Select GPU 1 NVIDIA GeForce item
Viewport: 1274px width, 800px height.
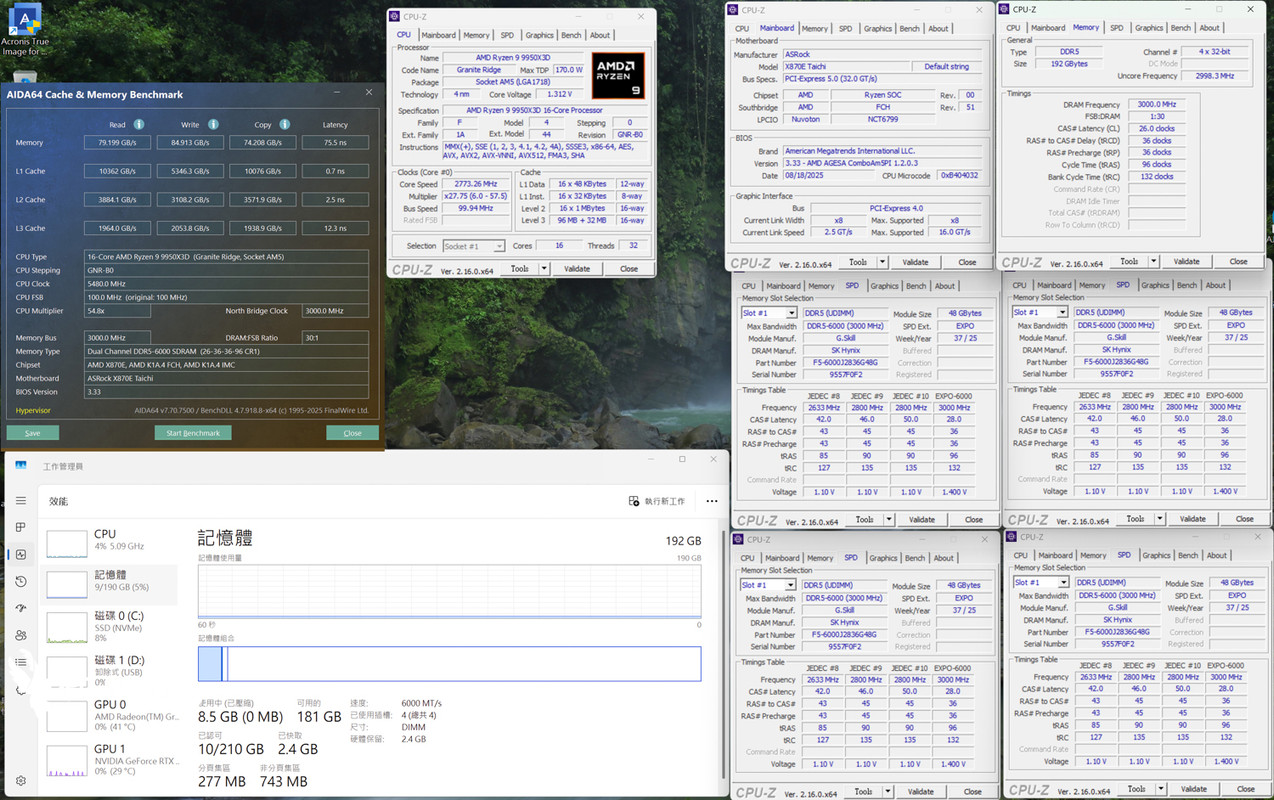click(111, 760)
